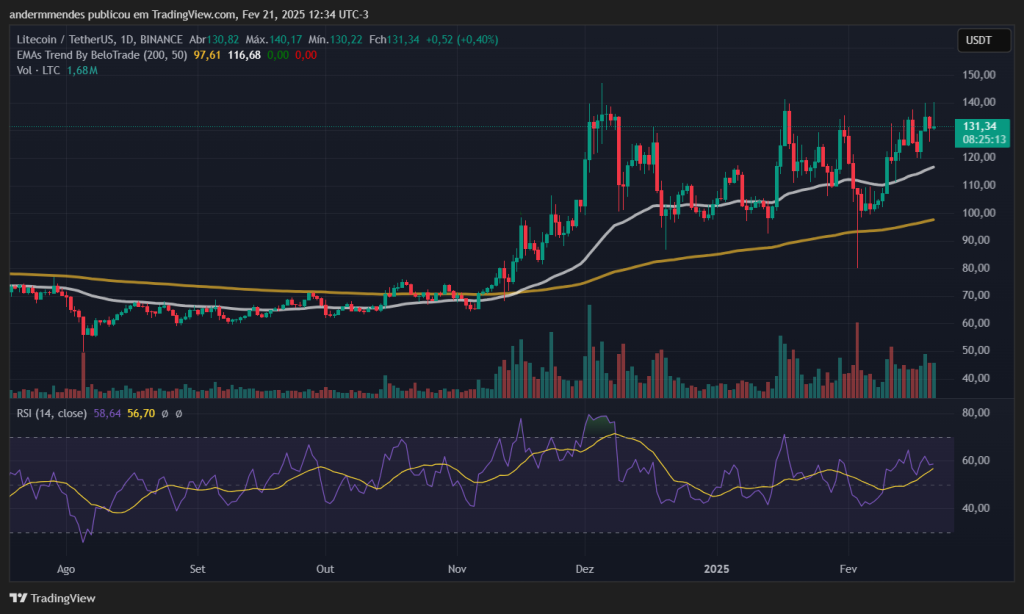Click the RSI (14, close) indicator label

[52, 413]
